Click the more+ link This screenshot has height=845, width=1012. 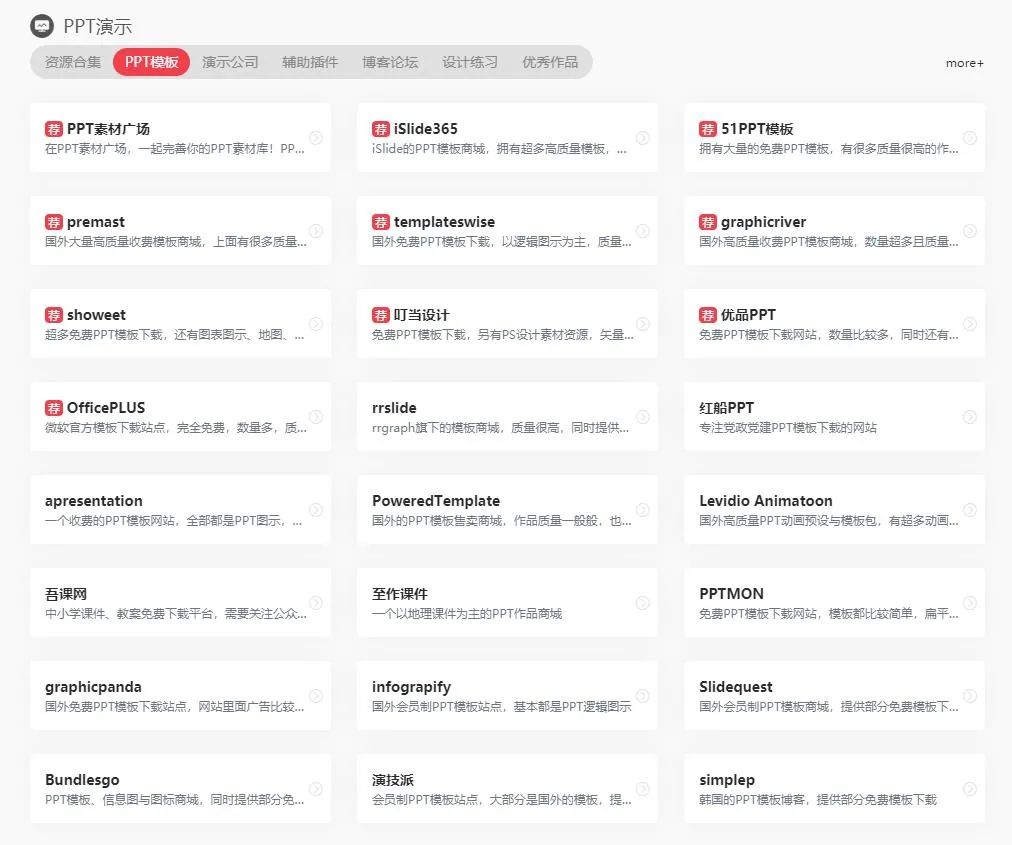coord(964,63)
